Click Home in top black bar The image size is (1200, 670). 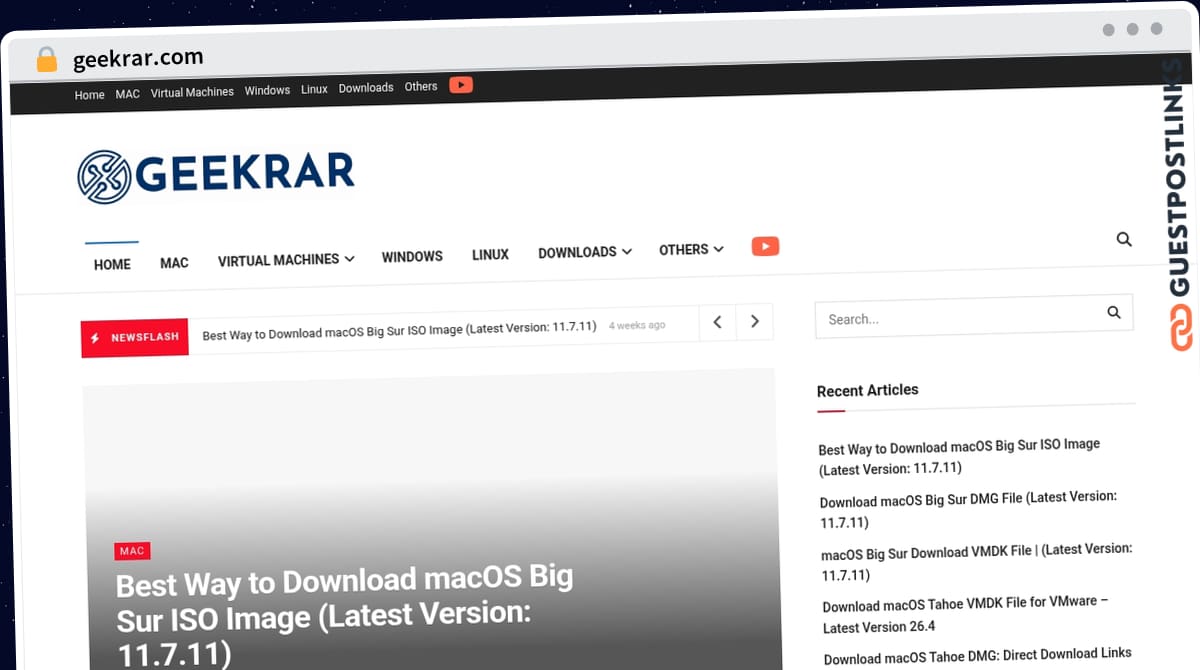[89, 95]
